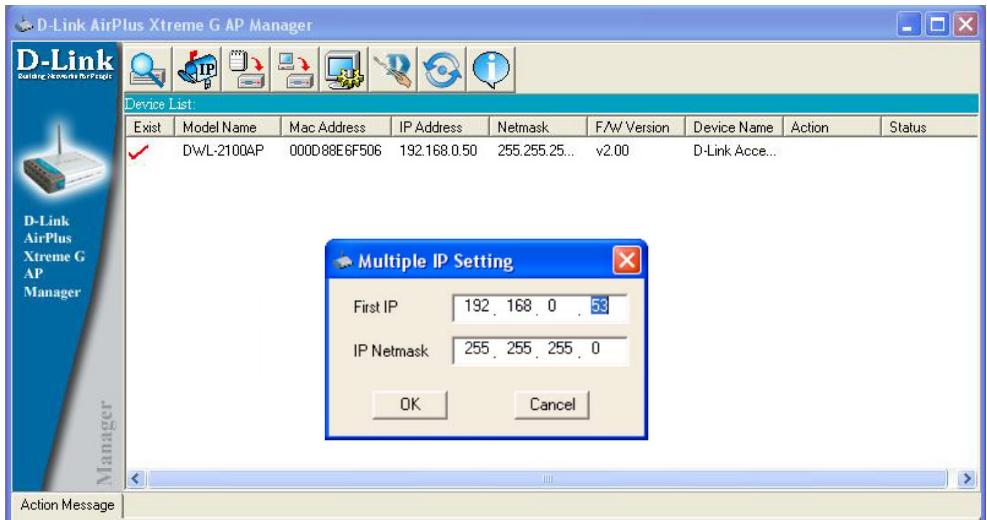Click the Netmask column header
The height and width of the screenshot is (520, 987).
538,127
